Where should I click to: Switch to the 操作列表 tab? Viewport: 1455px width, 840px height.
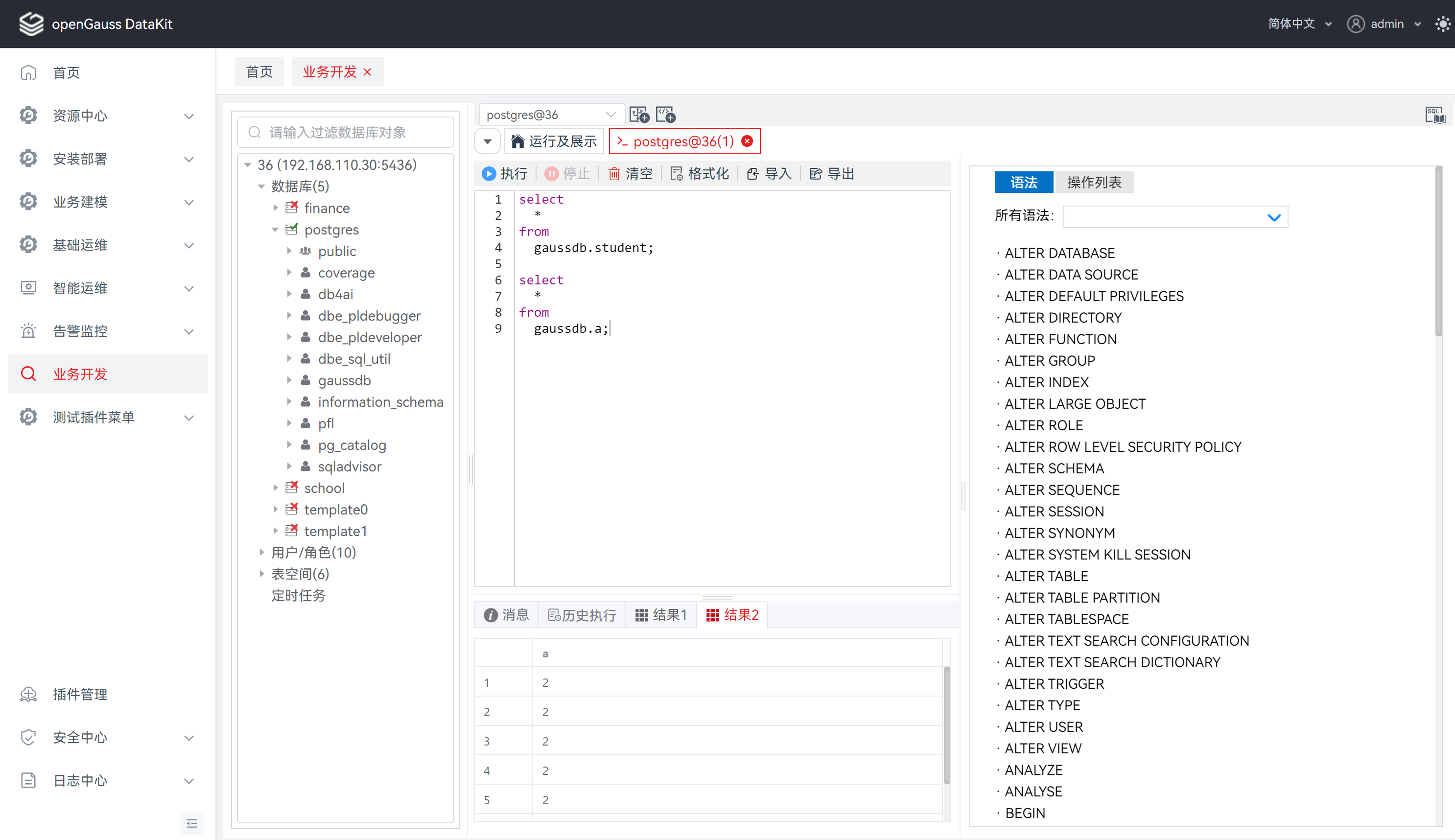(x=1094, y=182)
